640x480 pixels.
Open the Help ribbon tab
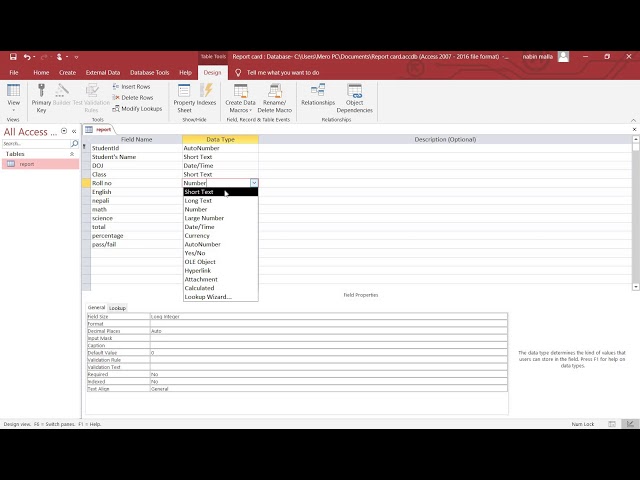click(x=185, y=73)
